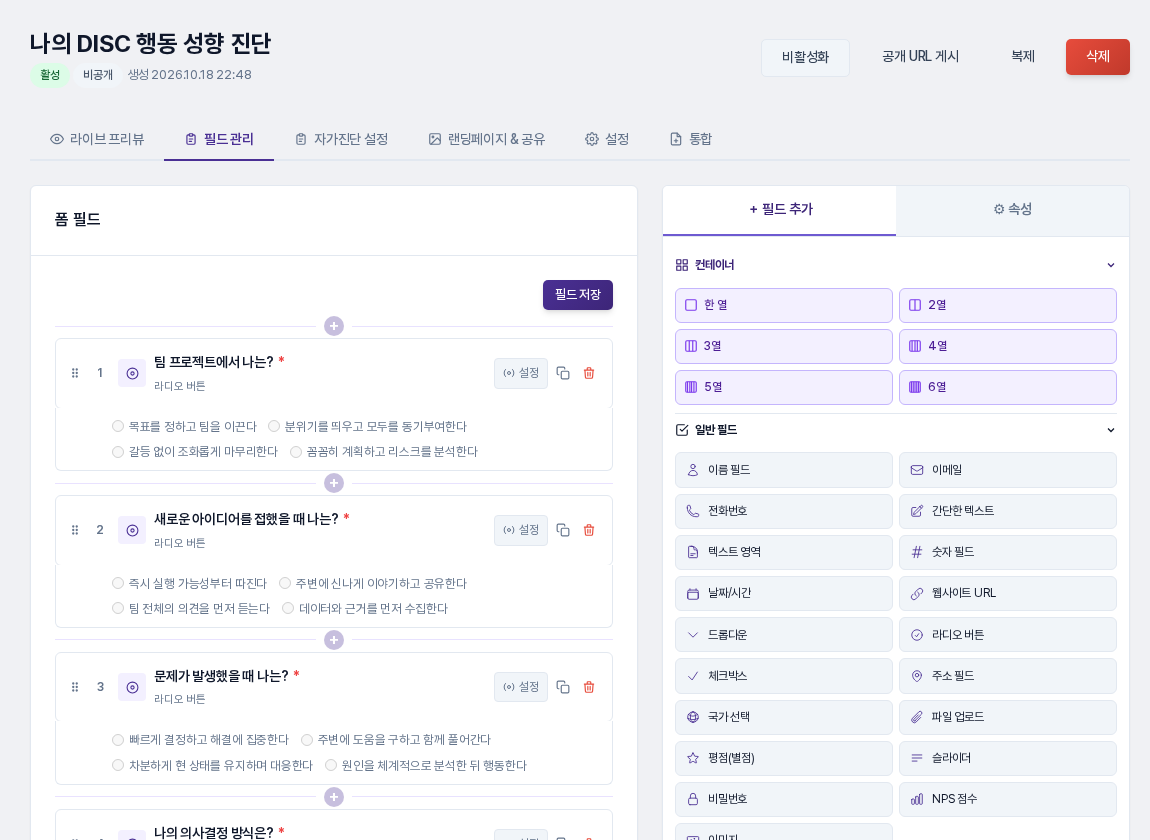
Task: Open the 랜딩페이지 & 공유 tab
Action: [x=487, y=139]
